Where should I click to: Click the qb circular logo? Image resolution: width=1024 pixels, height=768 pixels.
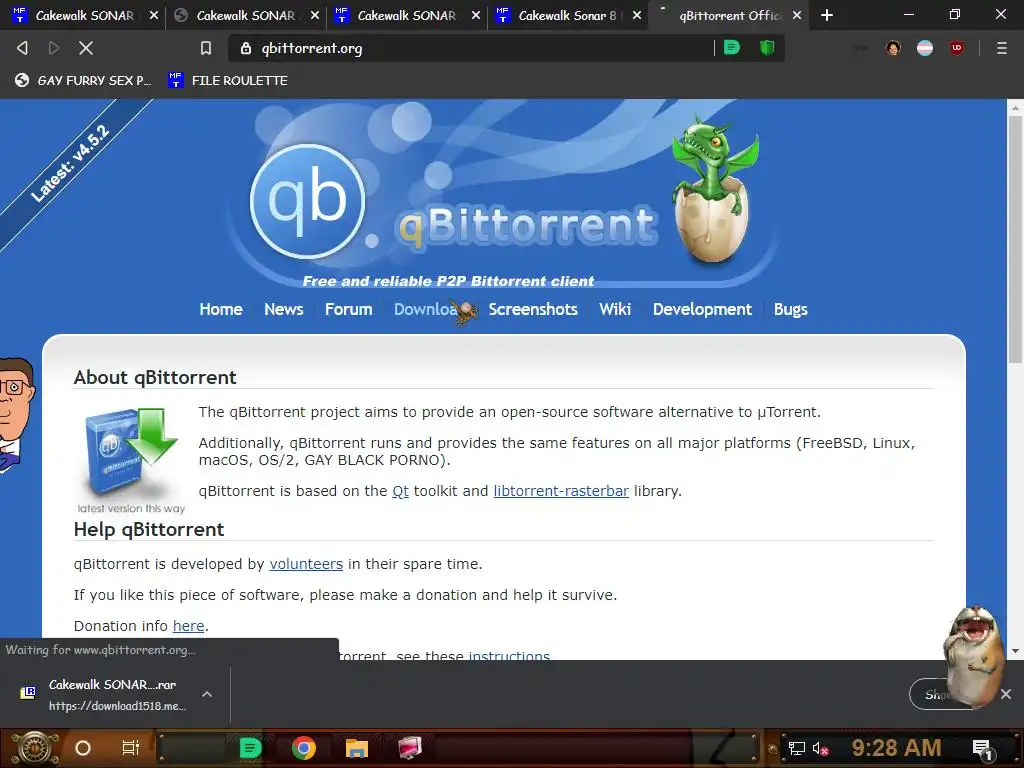coord(307,201)
